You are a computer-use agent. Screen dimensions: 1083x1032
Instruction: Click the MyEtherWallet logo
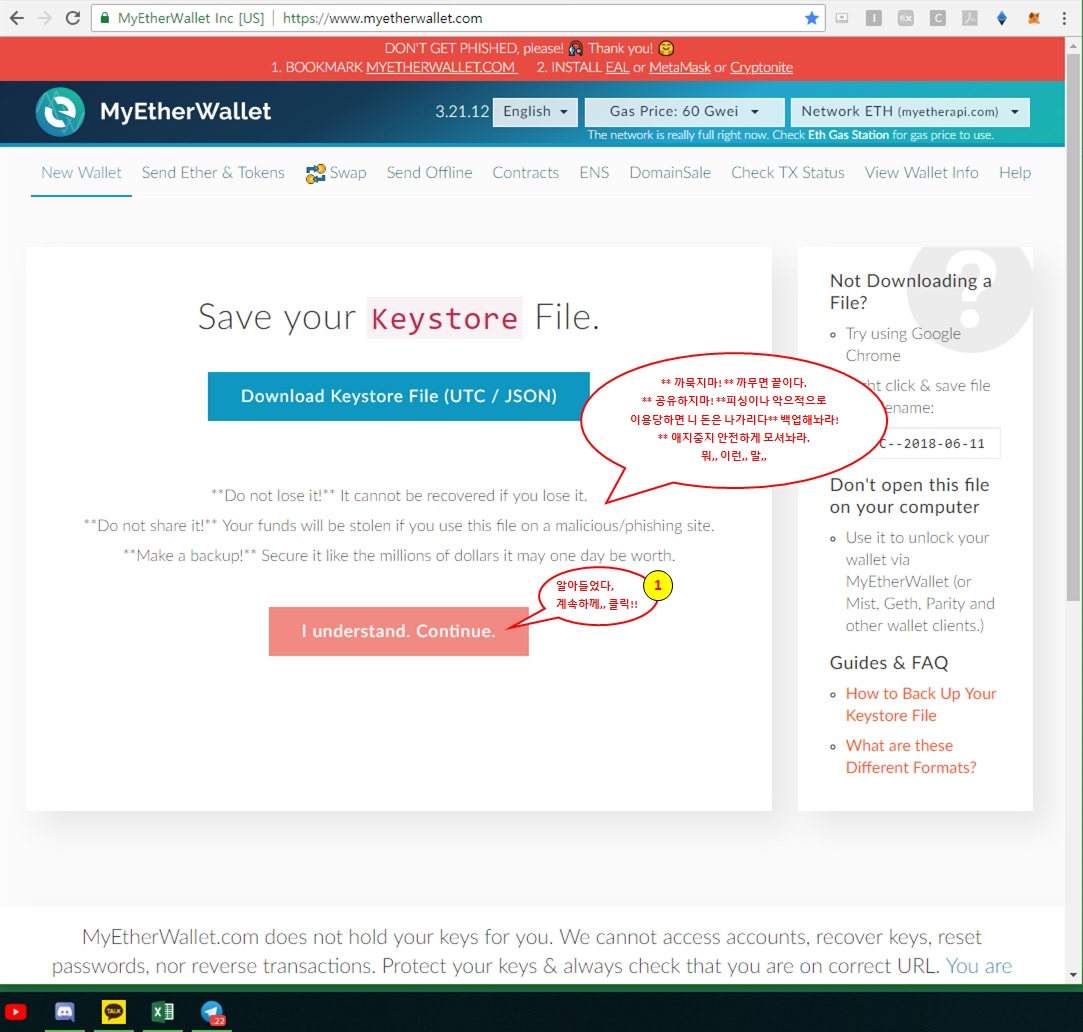click(153, 111)
